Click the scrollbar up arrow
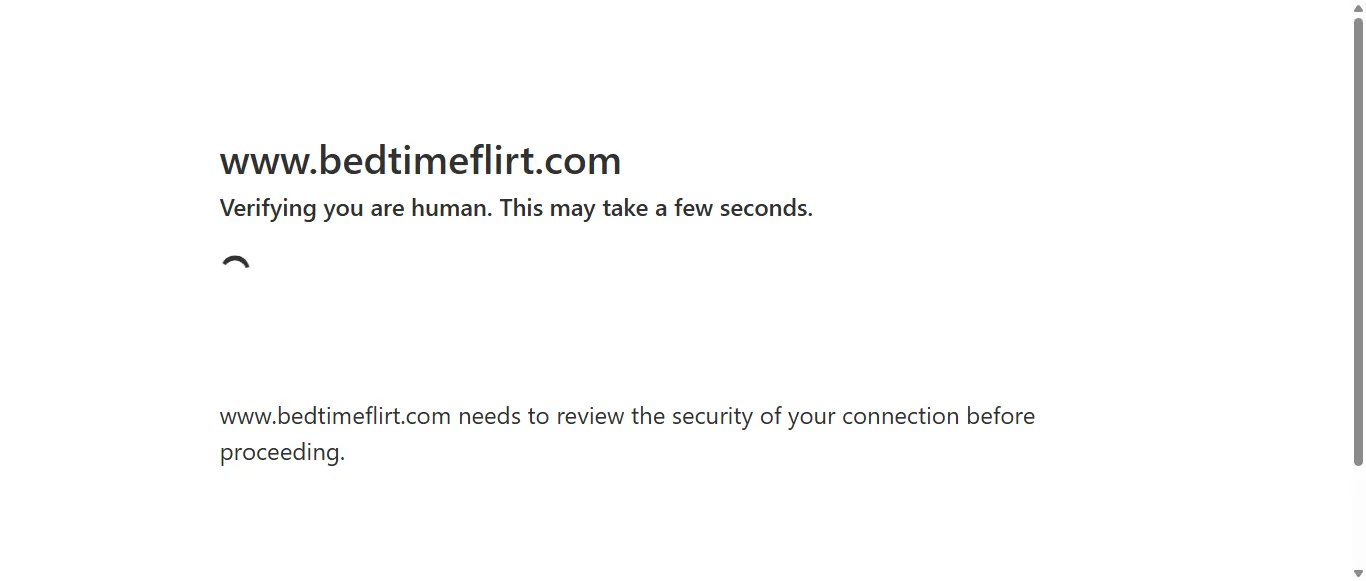This screenshot has height=581, width=1366. click(1358, 8)
